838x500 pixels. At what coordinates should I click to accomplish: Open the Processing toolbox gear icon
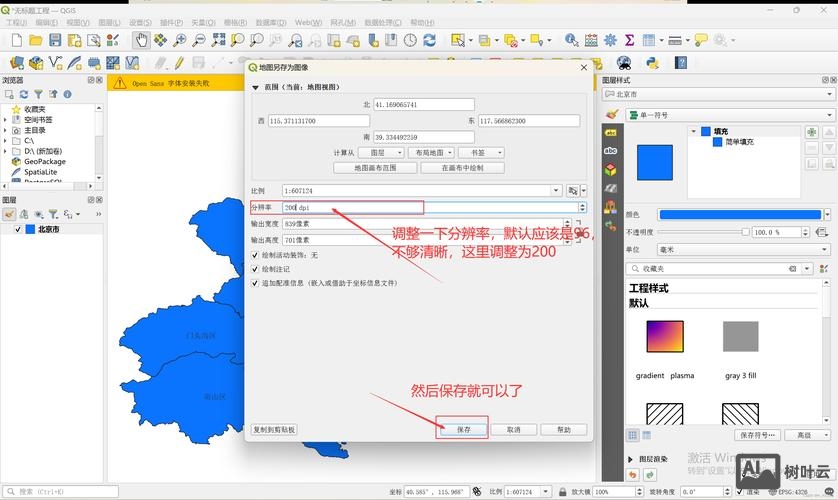coord(610,40)
